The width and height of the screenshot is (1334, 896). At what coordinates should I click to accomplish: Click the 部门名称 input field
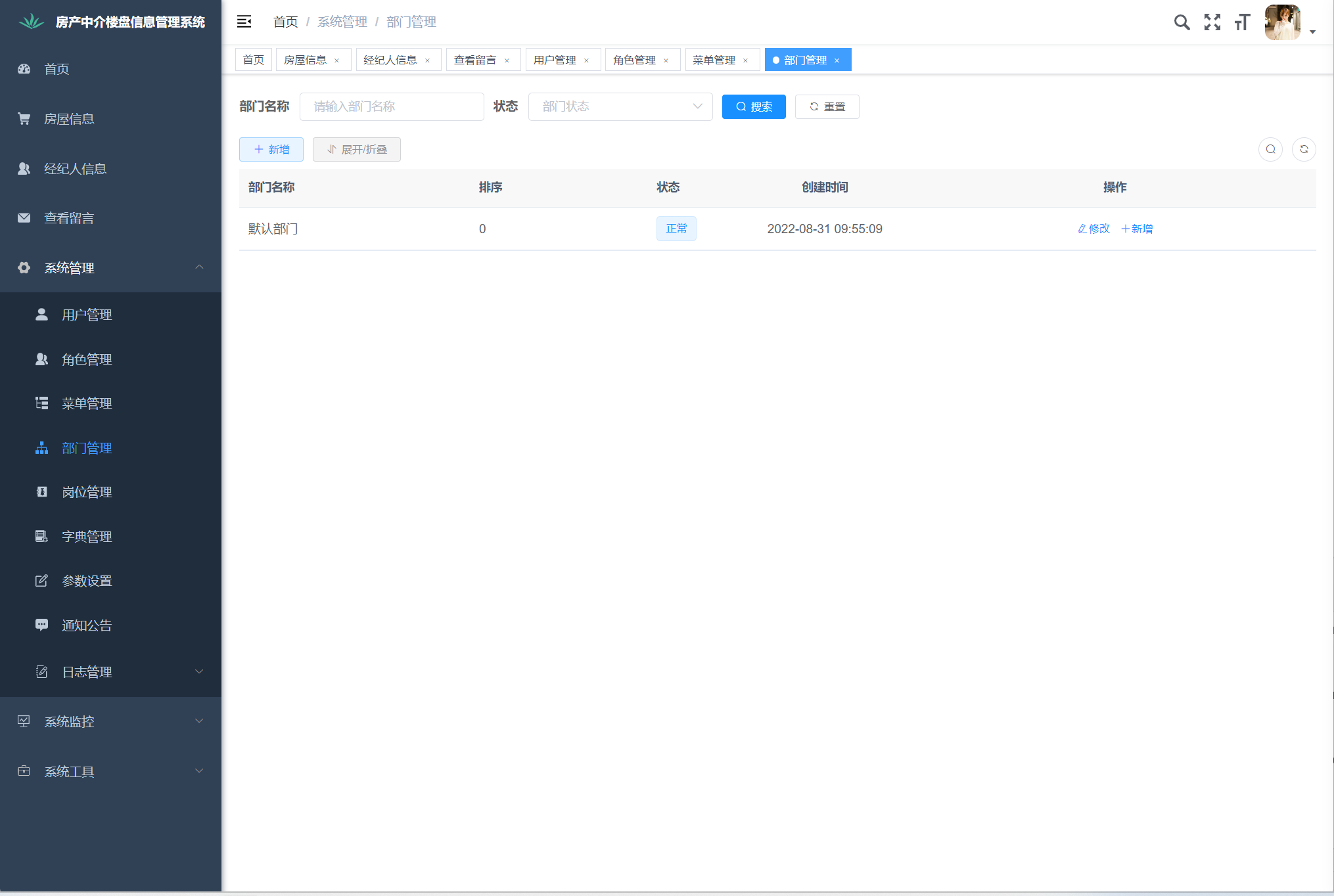(x=392, y=106)
